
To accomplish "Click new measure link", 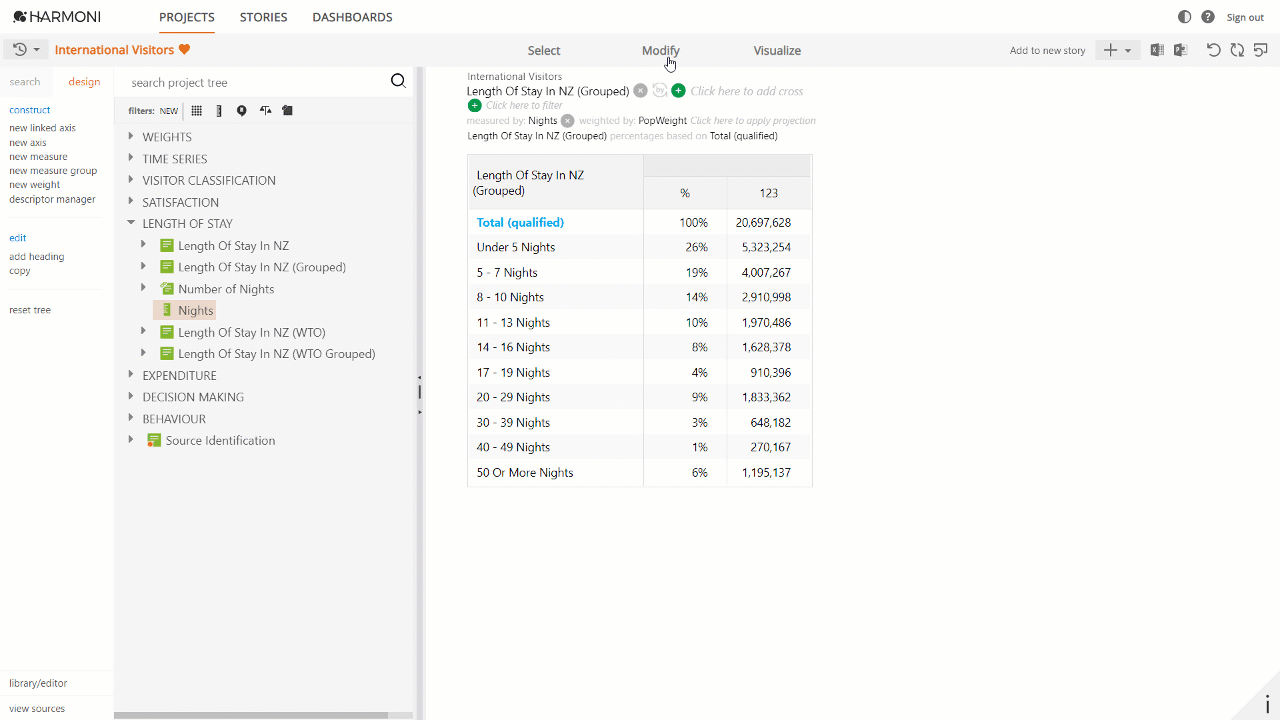I will pyautogui.click(x=38, y=157).
